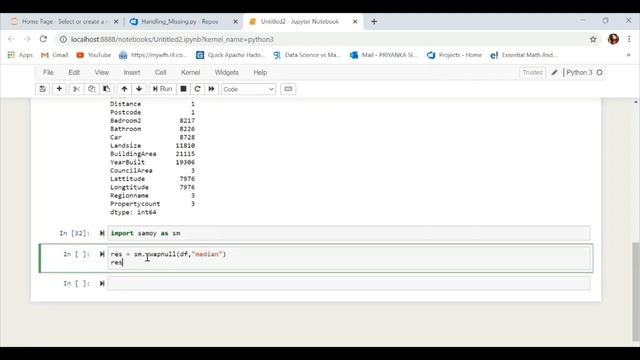Paste cells below icon

pyautogui.click(x=107, y=89)
